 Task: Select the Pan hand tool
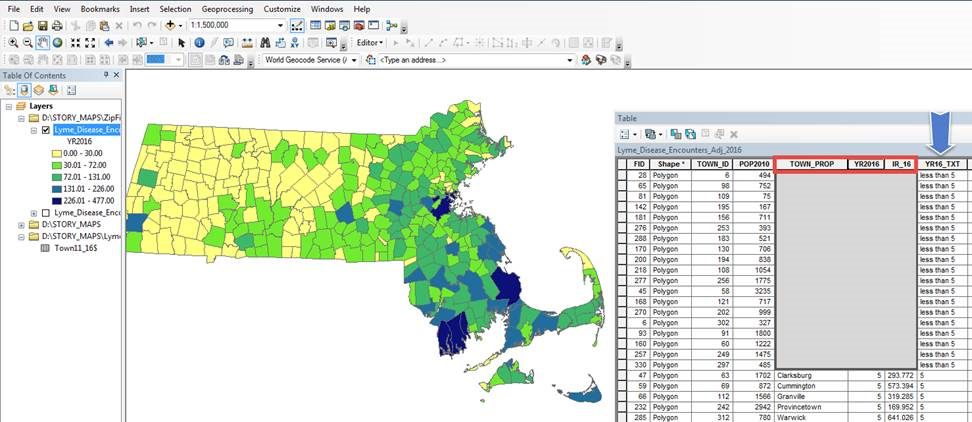point(42,43)
